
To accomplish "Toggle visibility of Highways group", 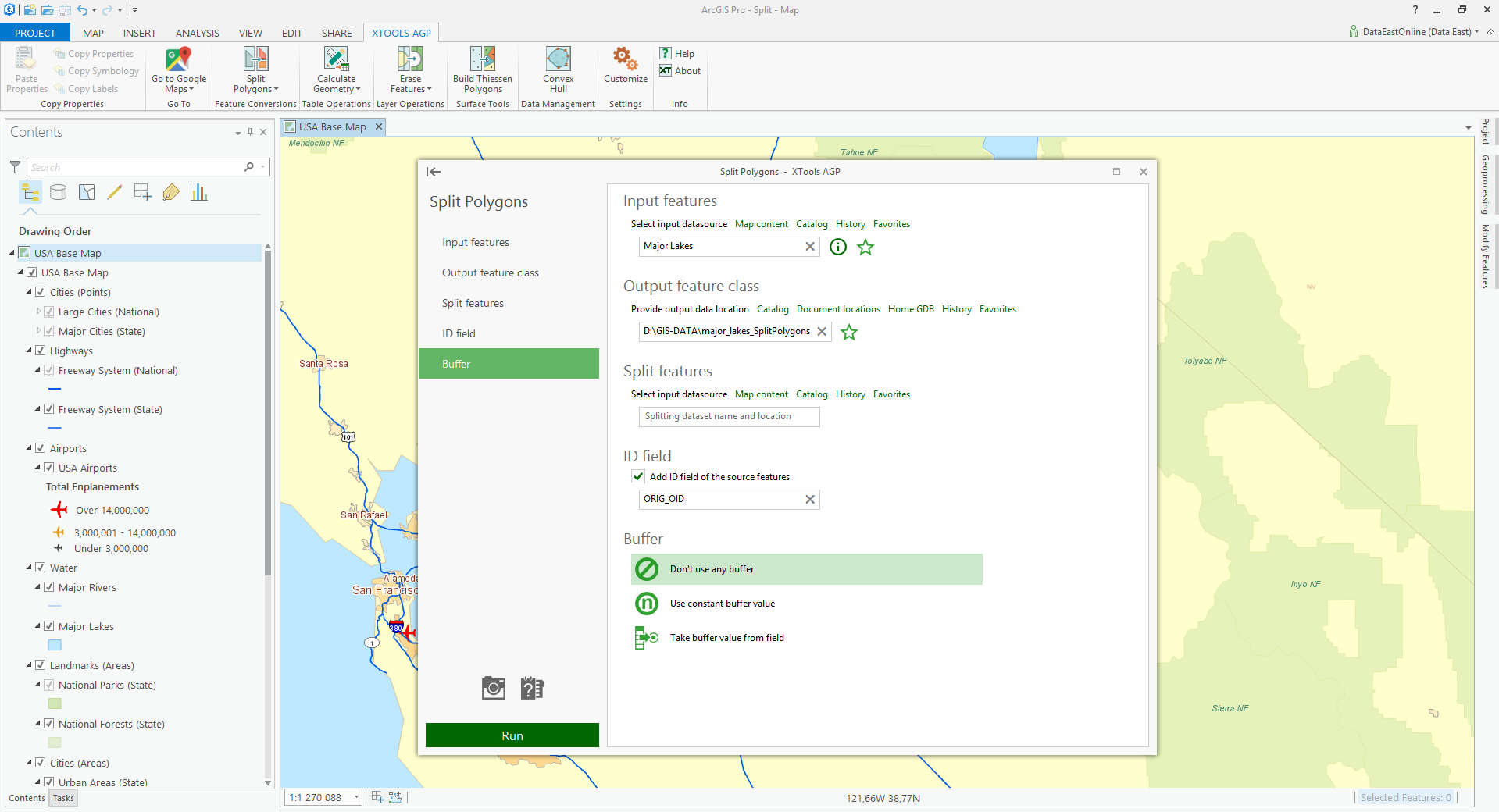I will pyautogui.click(x=41, y=351).
